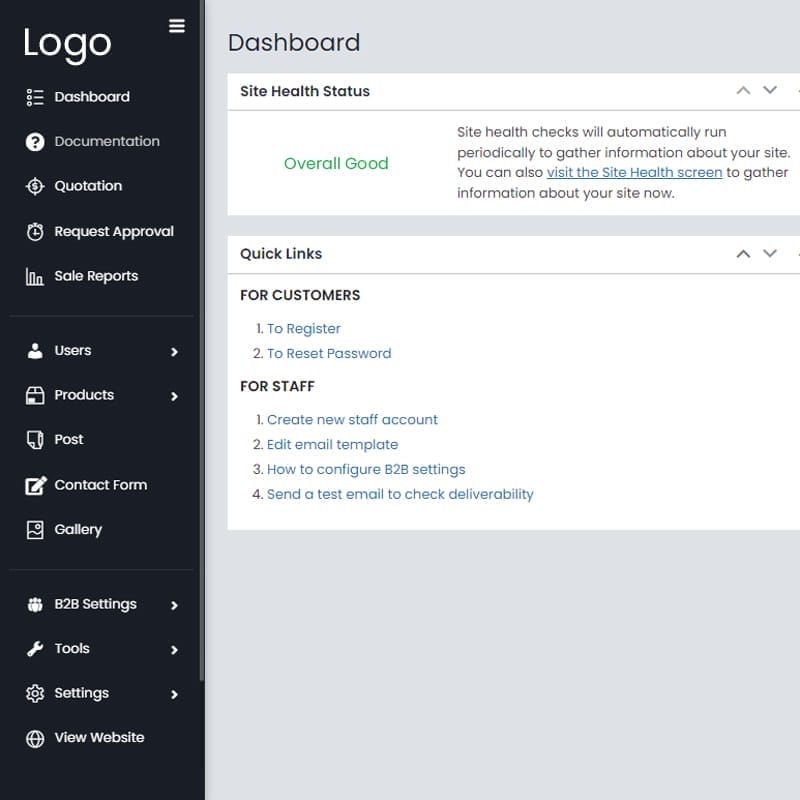Open Documentation via its question mark icon
800x800 pixels.
[34, 141]
